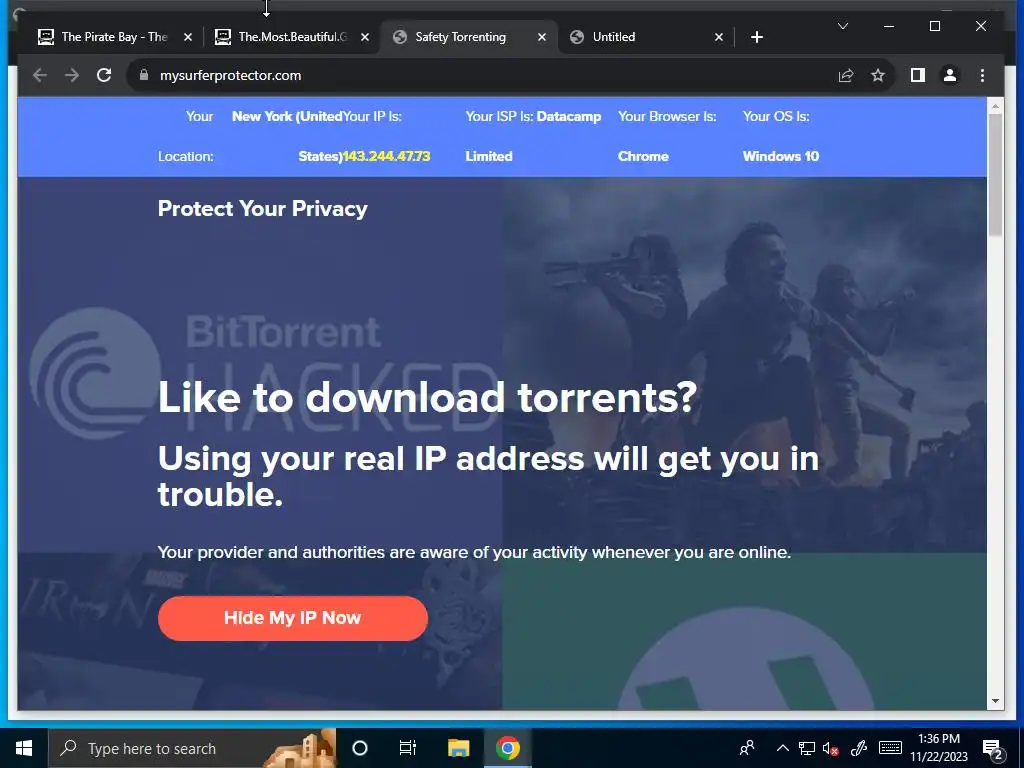
Task: Close The.Most.Beautiful.G tab
Action: pyautogui.click(x=365, y=37)
